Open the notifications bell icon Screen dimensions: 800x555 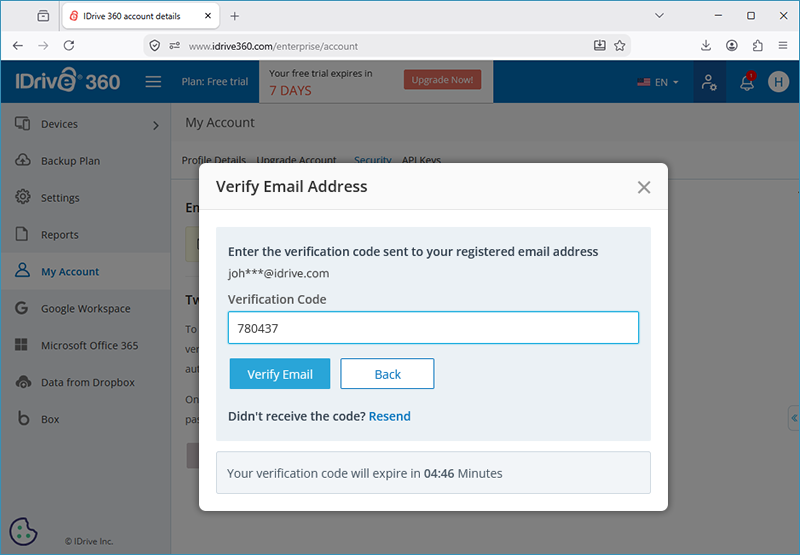tap(747, 82)
